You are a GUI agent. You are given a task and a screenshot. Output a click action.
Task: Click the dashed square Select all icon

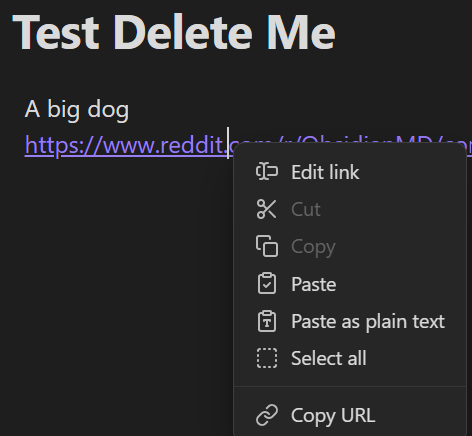pos(267,358)
